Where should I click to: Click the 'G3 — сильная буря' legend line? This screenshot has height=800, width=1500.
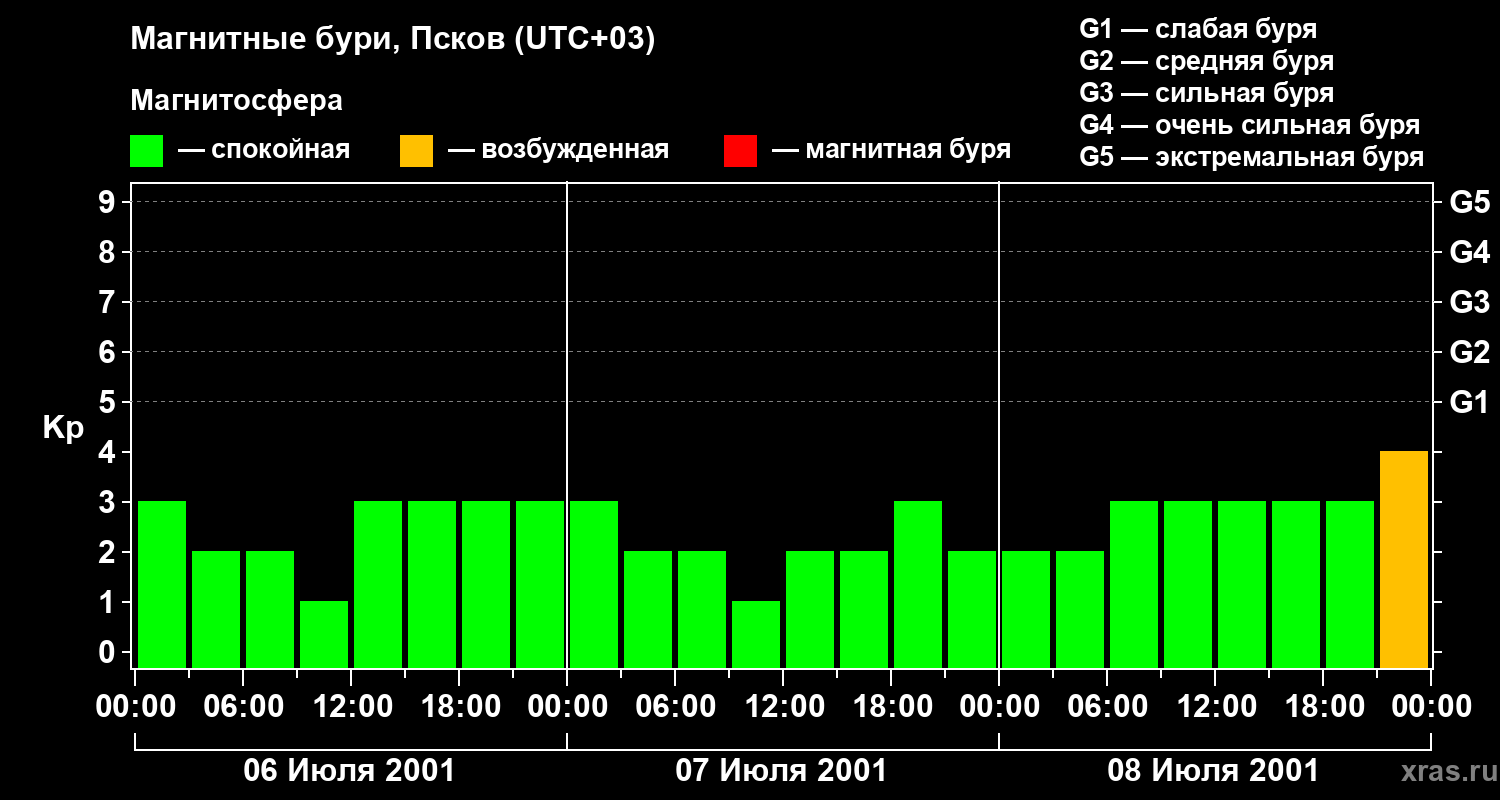tap(1207, 93)
